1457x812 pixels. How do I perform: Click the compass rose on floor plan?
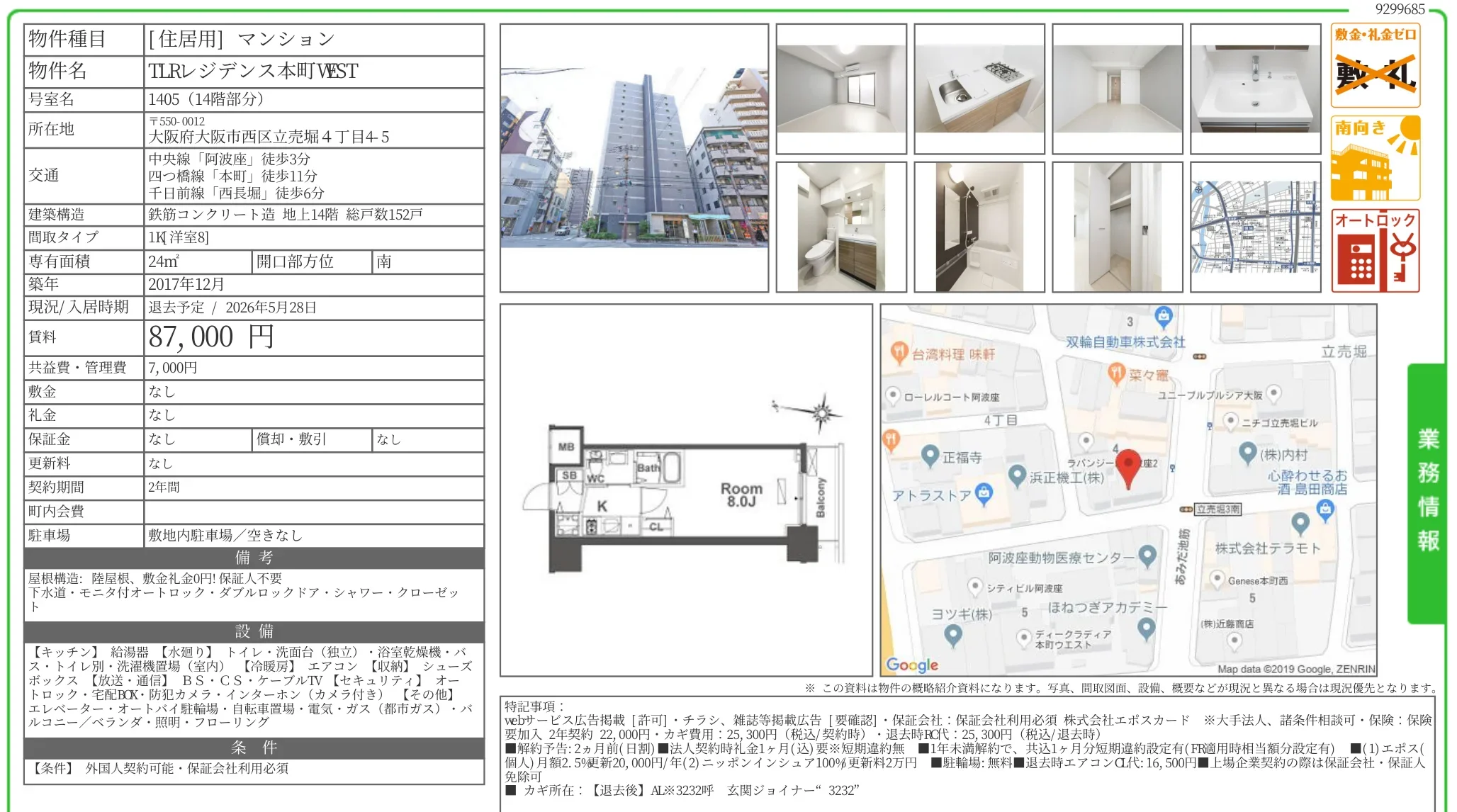[821, 412]
